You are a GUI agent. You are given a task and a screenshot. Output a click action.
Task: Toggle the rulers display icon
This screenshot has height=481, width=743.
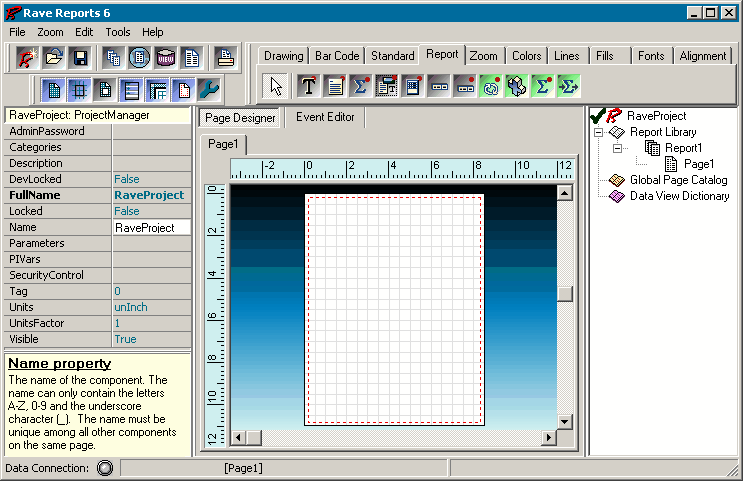tap(157, 90)
